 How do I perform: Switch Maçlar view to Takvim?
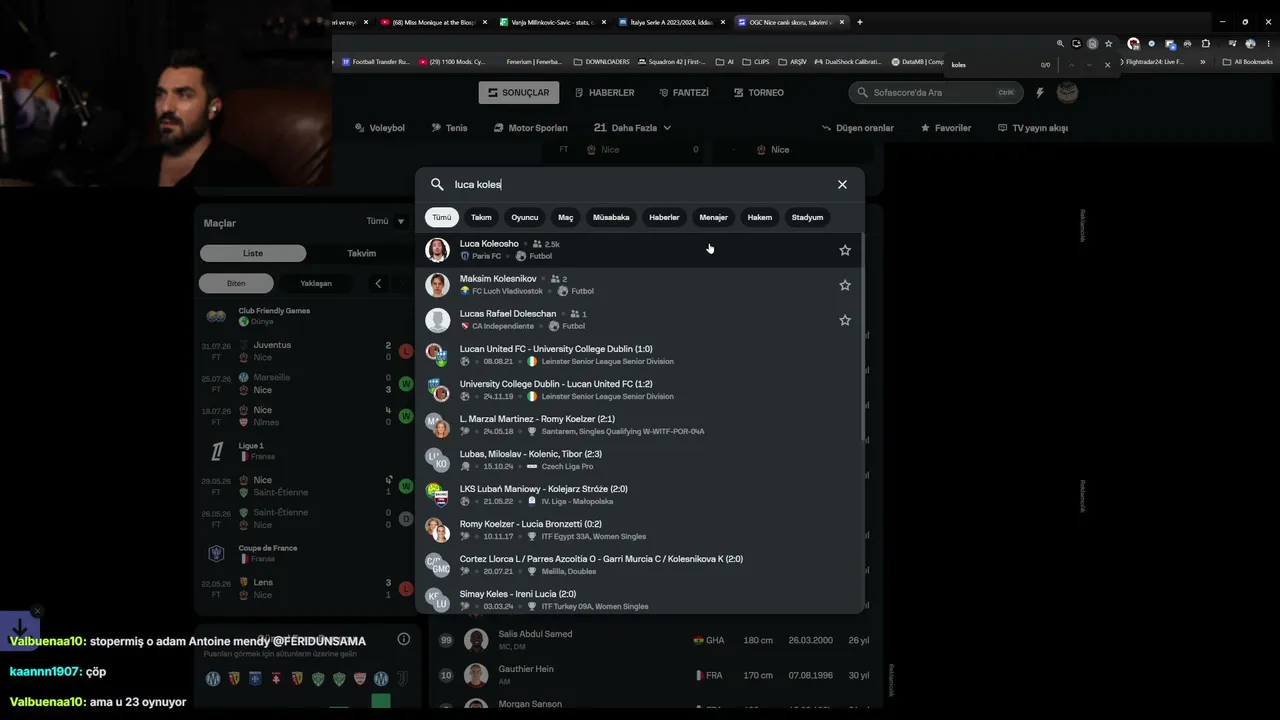[361, 253]
